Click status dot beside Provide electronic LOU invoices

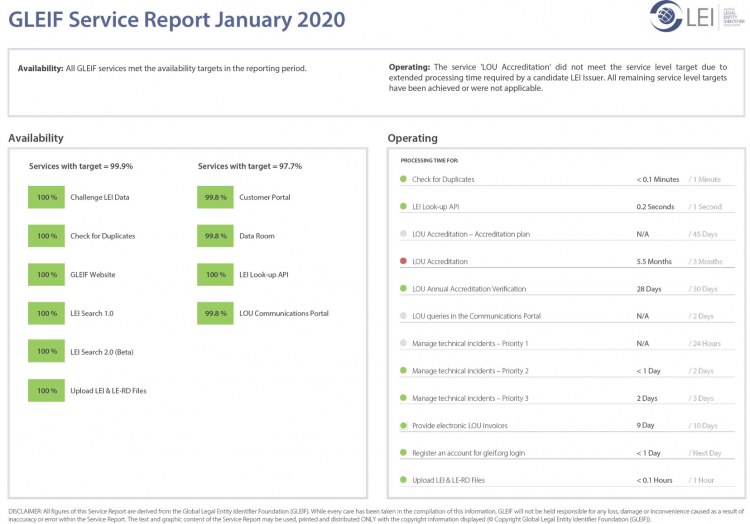pyautogui.click(x=403, y=426)
